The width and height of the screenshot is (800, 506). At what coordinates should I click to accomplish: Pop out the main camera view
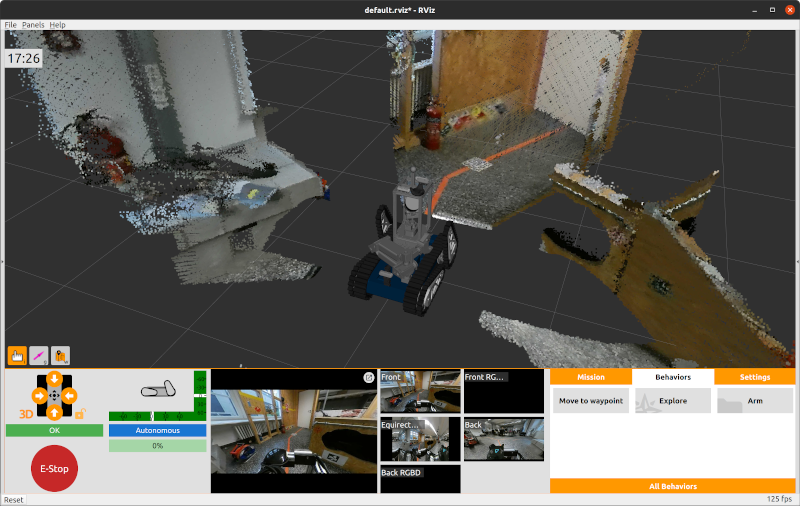coord(368,377)
